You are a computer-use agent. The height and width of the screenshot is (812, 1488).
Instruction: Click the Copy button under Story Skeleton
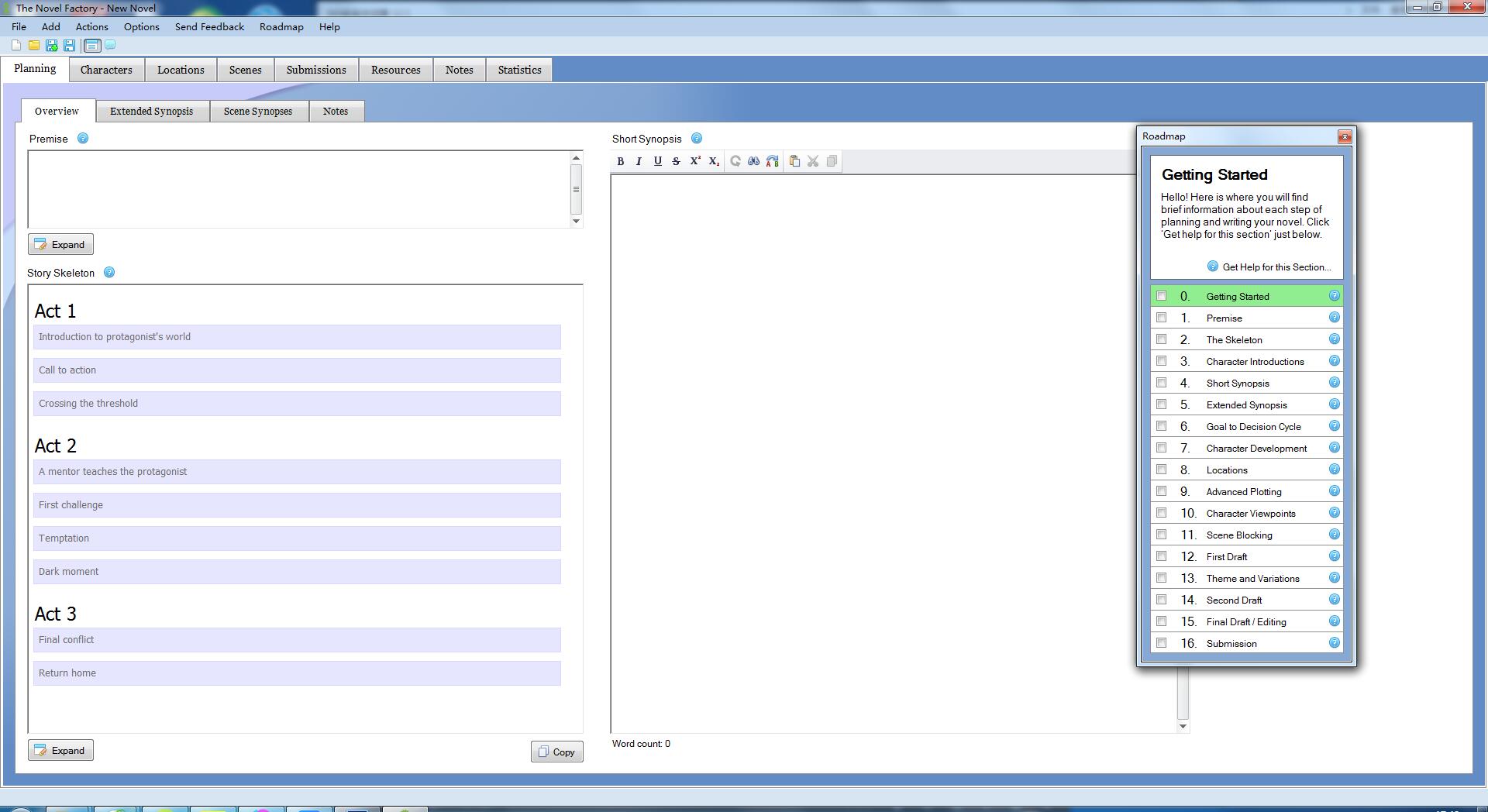(x=556, y=752)
